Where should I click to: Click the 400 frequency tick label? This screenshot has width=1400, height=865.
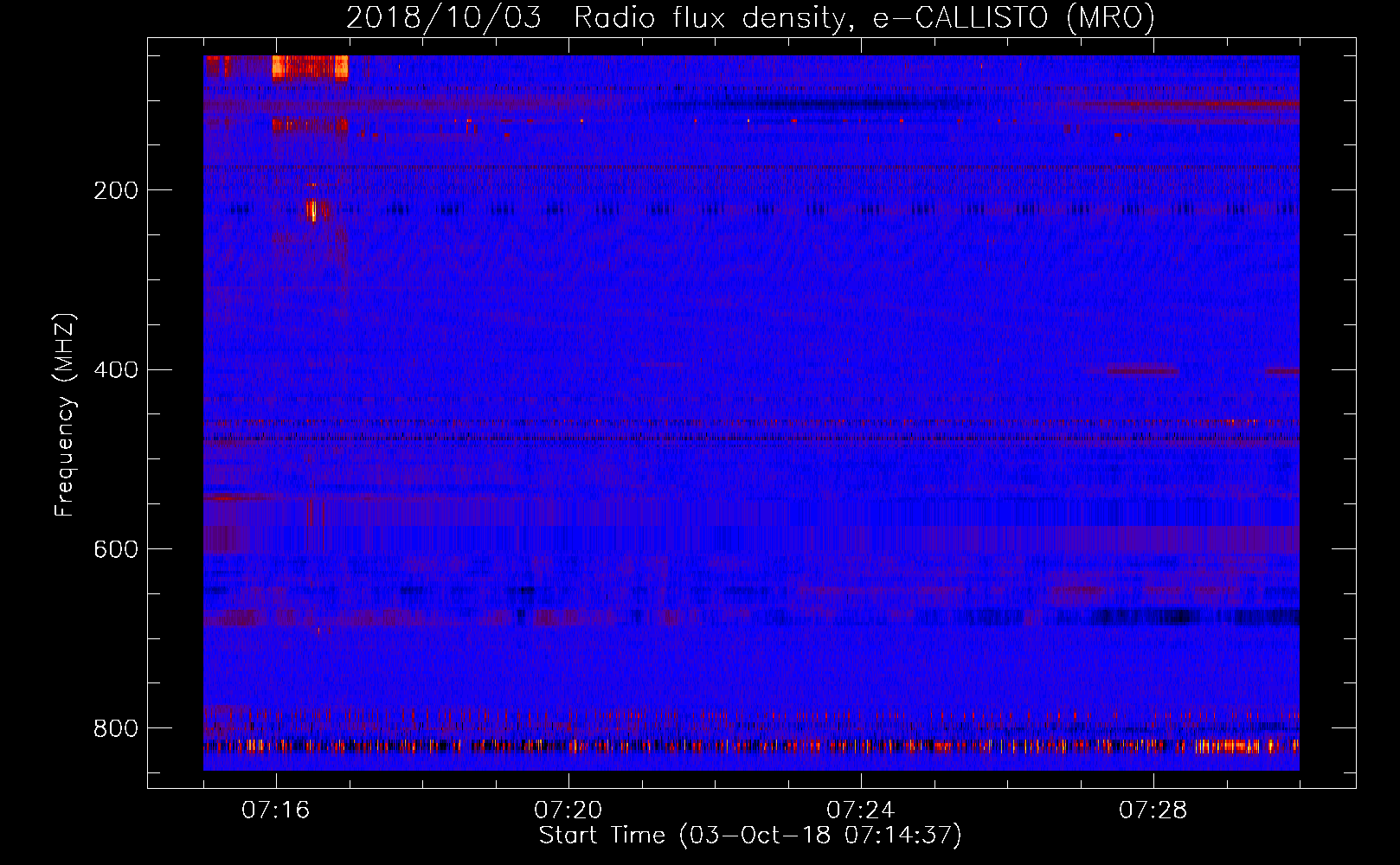pyautogui.click(x=116, y=370)
